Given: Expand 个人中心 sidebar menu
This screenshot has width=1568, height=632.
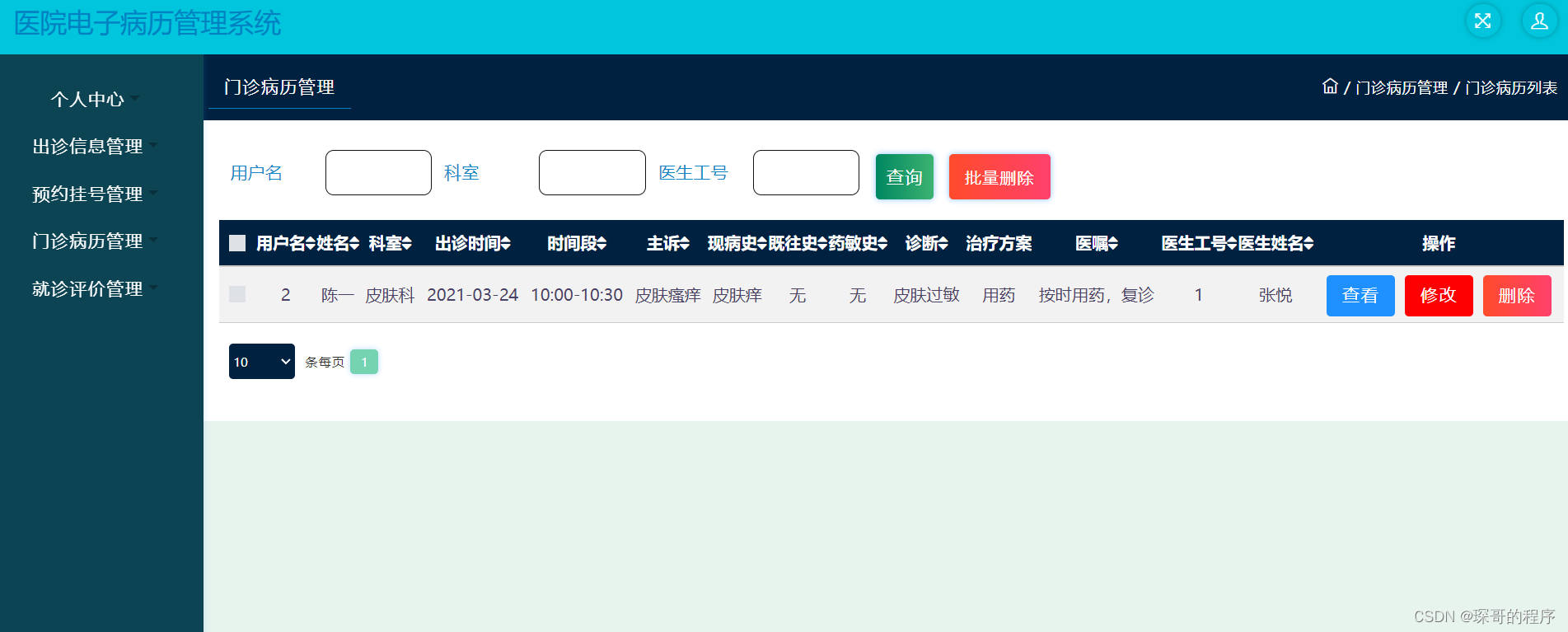Looking at the screenshot, I should (x=94, y=99).
